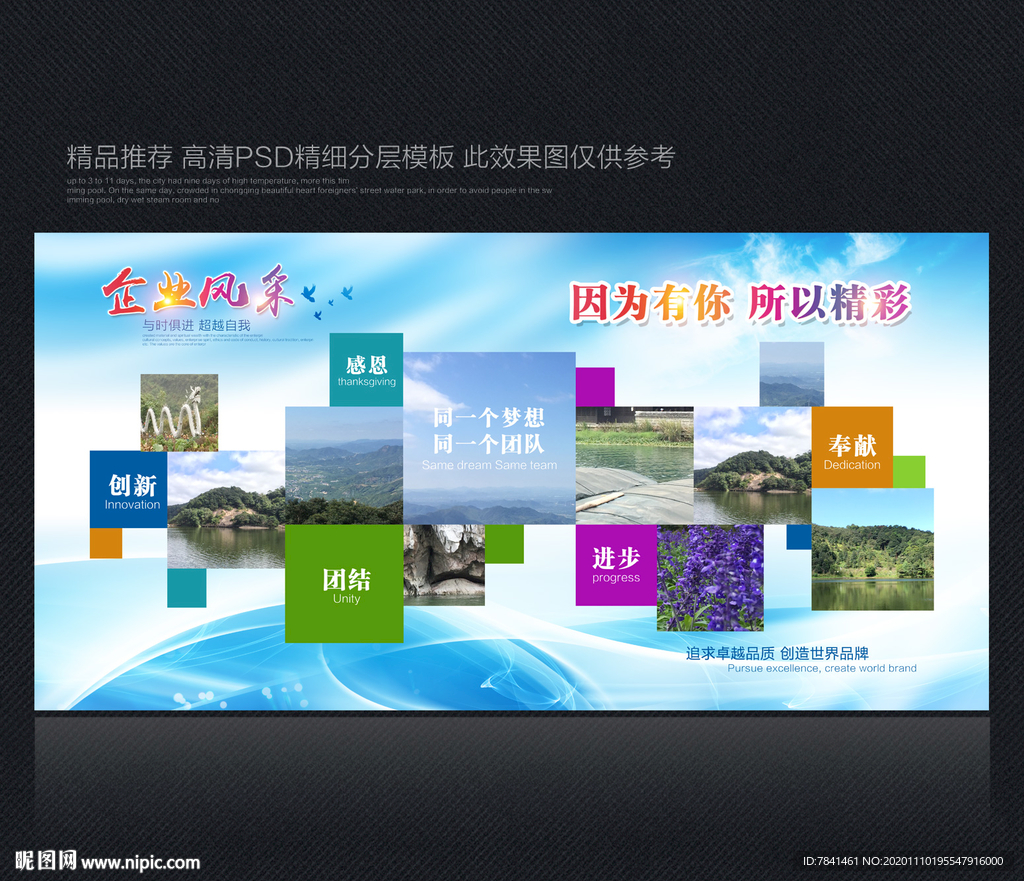Click the 追求卓越品质 slogan text
The width and height of the screenshot is (1024, 881).
click(777, 654)
